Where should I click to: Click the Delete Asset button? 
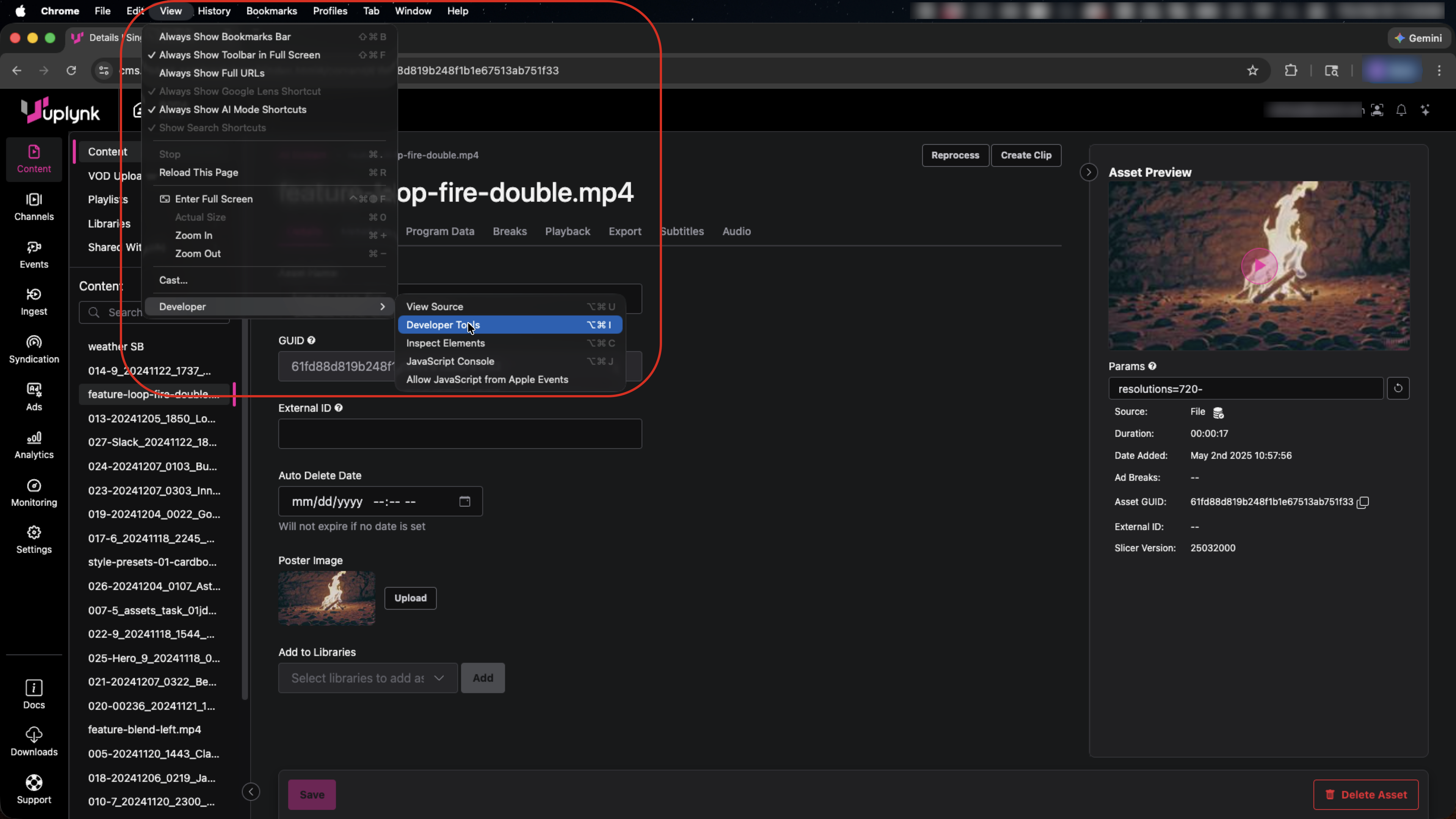pos(1365,794)
